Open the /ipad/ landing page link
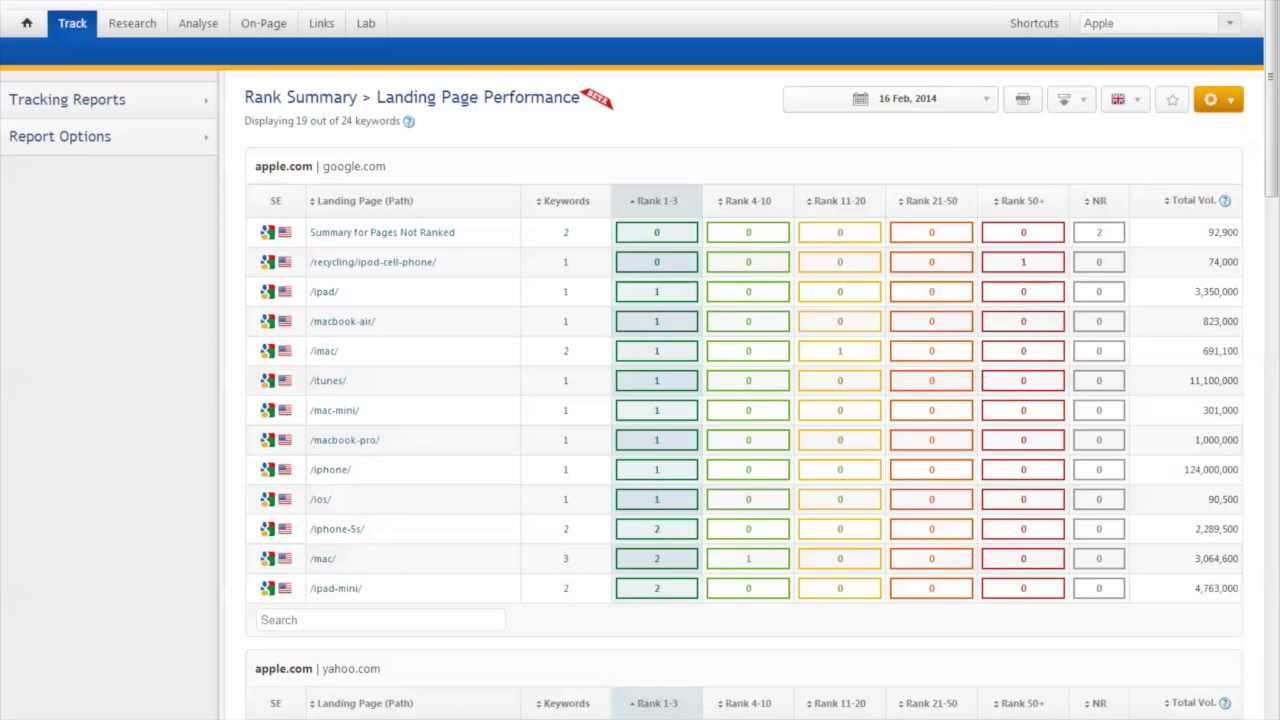This screenshot has height=720, width=1280. click(324, 292)
